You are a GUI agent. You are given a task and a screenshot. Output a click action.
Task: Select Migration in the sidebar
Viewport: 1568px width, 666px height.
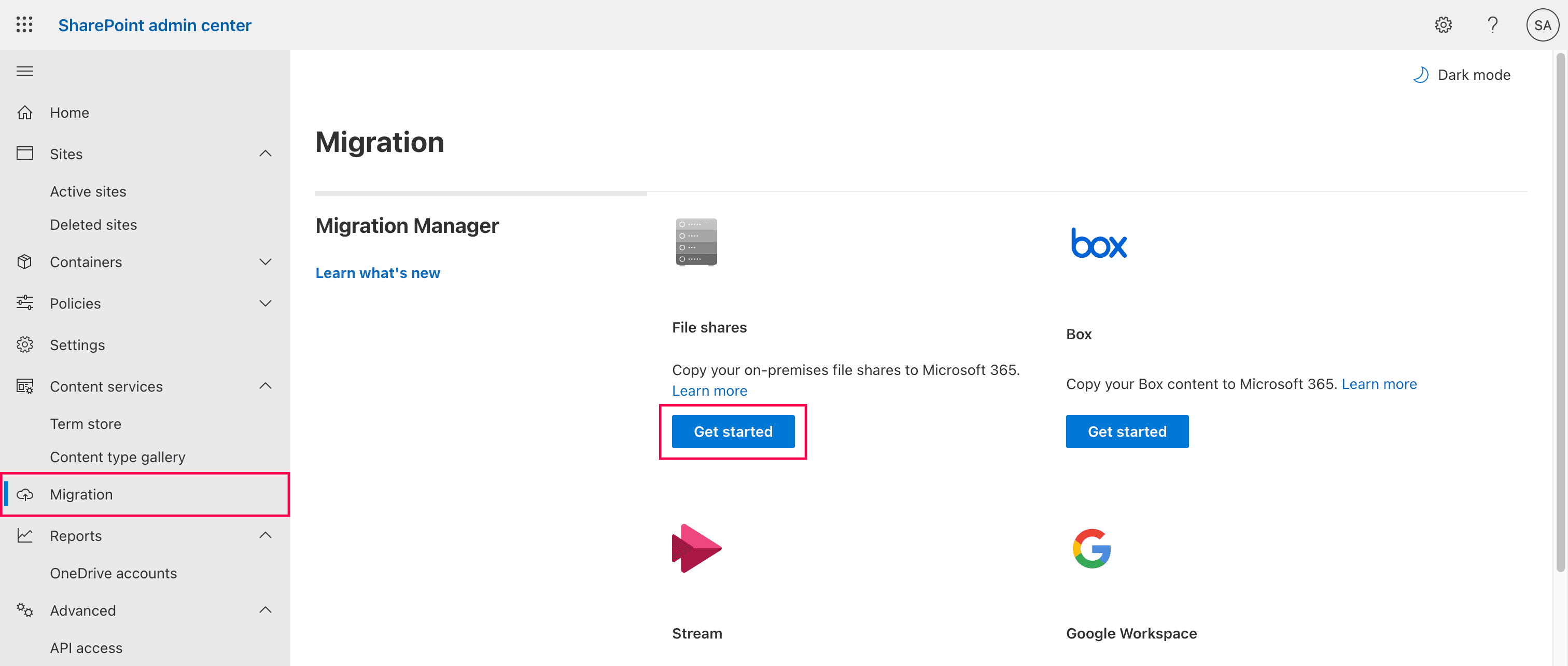(145, 494)
